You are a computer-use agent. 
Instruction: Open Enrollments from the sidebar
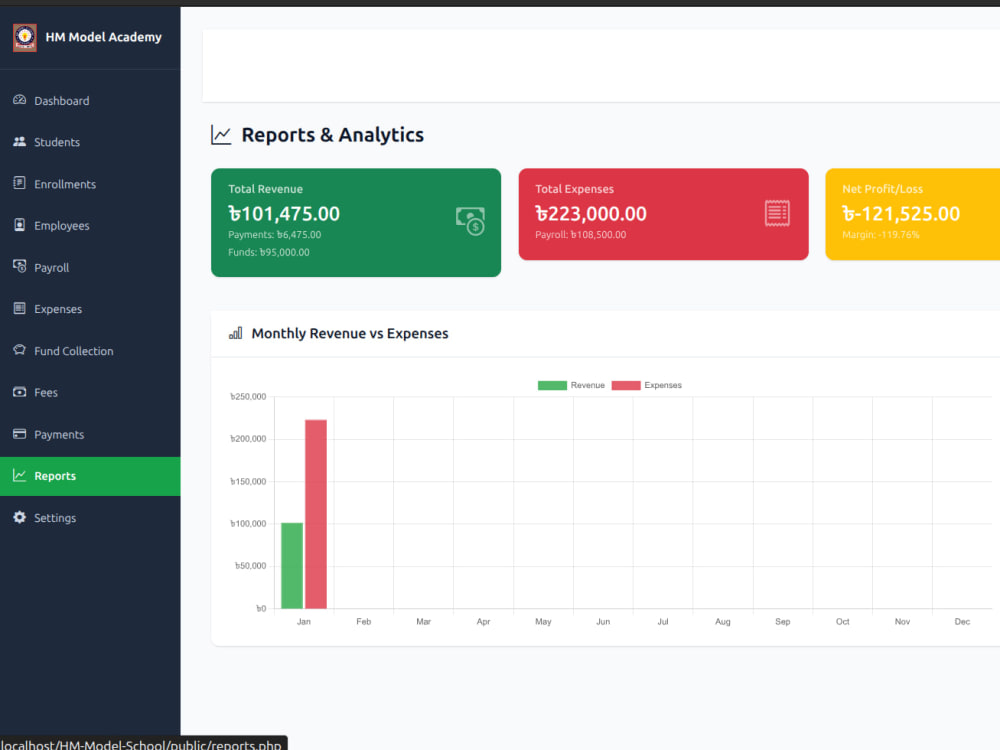[x=90, y=184]
